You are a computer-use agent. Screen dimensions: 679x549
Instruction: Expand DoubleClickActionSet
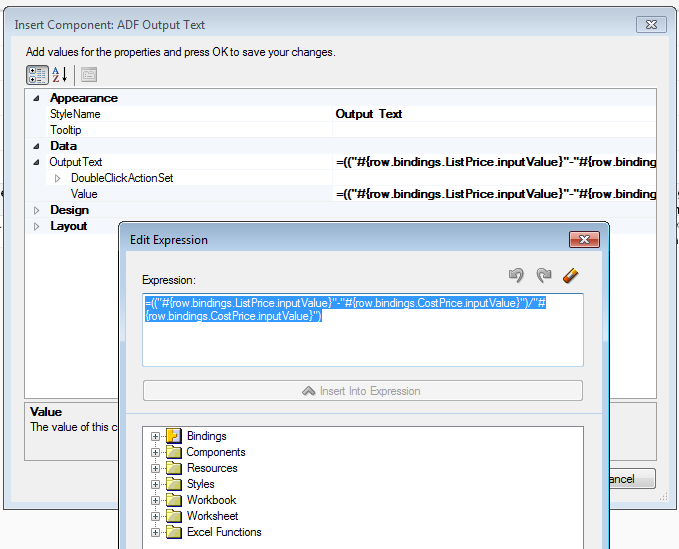point(58,178)
